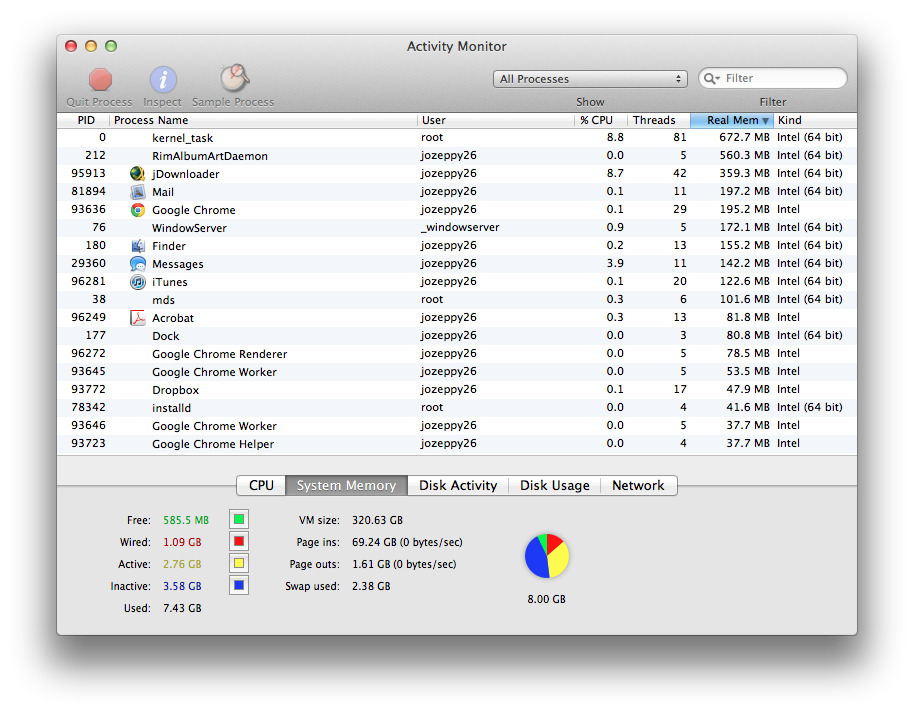Click the _windowserver user cell
The image size is (914, 714).
pos(460,227)
